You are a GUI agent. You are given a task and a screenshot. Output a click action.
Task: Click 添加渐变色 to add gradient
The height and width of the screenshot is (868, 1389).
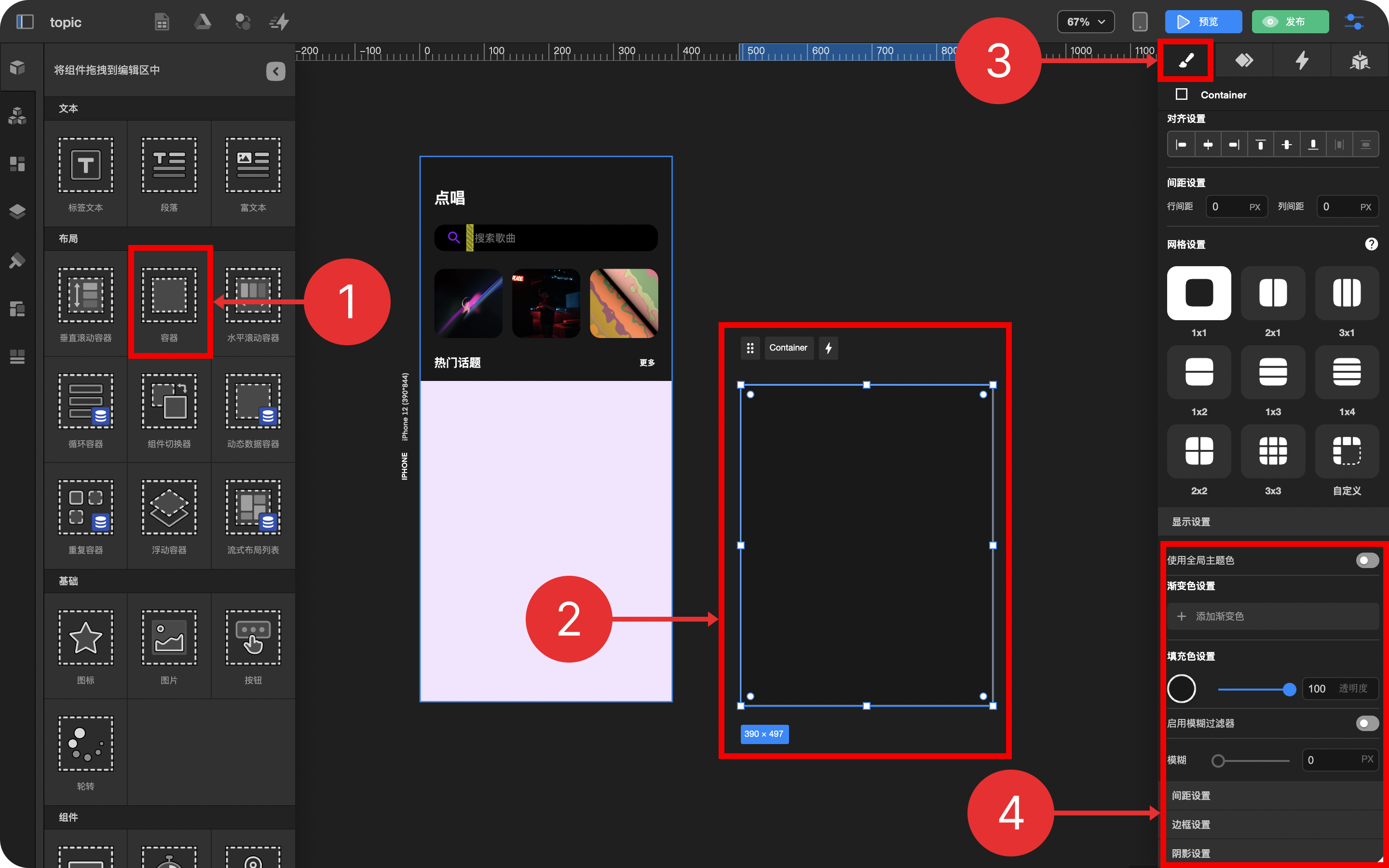(1272, 616)
